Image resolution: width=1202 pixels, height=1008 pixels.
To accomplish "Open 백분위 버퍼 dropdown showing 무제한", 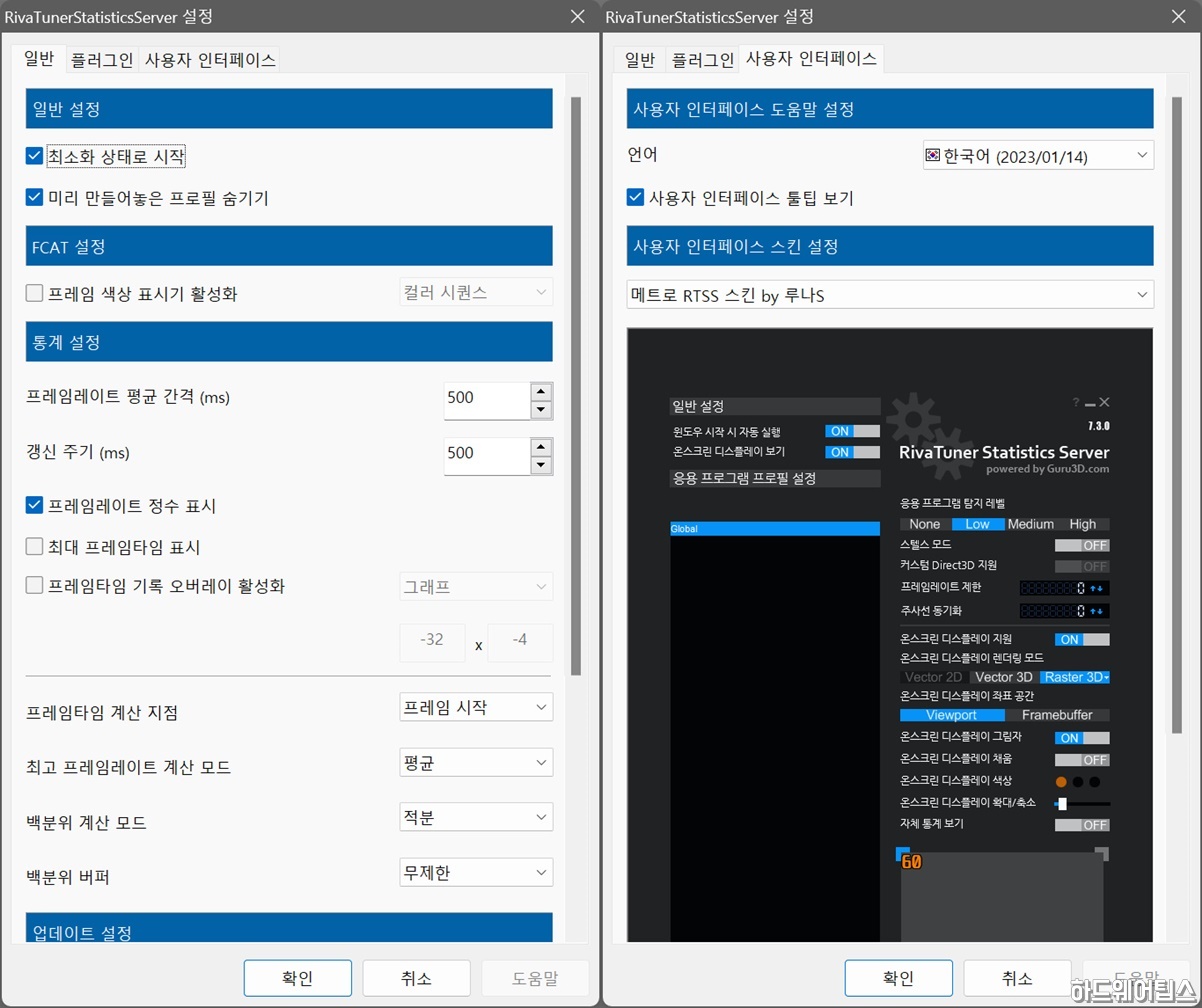I will pyautogui.click(x=476, y=872).
